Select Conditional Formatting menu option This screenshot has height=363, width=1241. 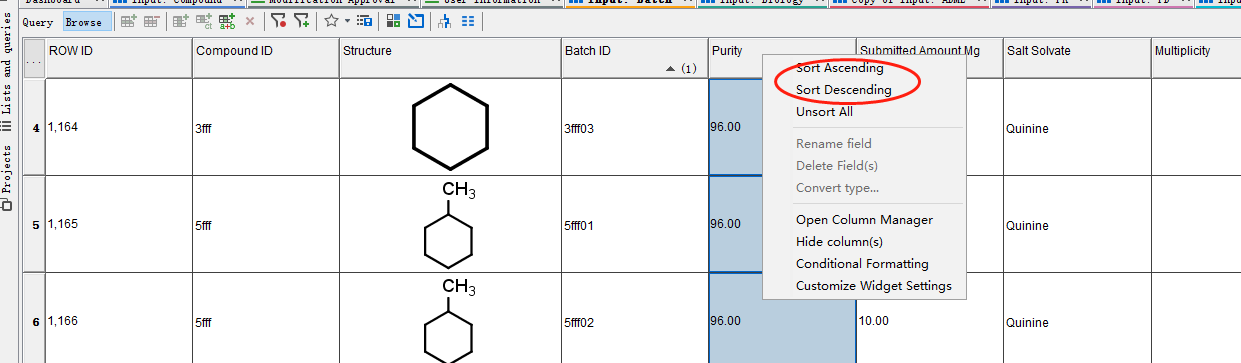point(862,264)
